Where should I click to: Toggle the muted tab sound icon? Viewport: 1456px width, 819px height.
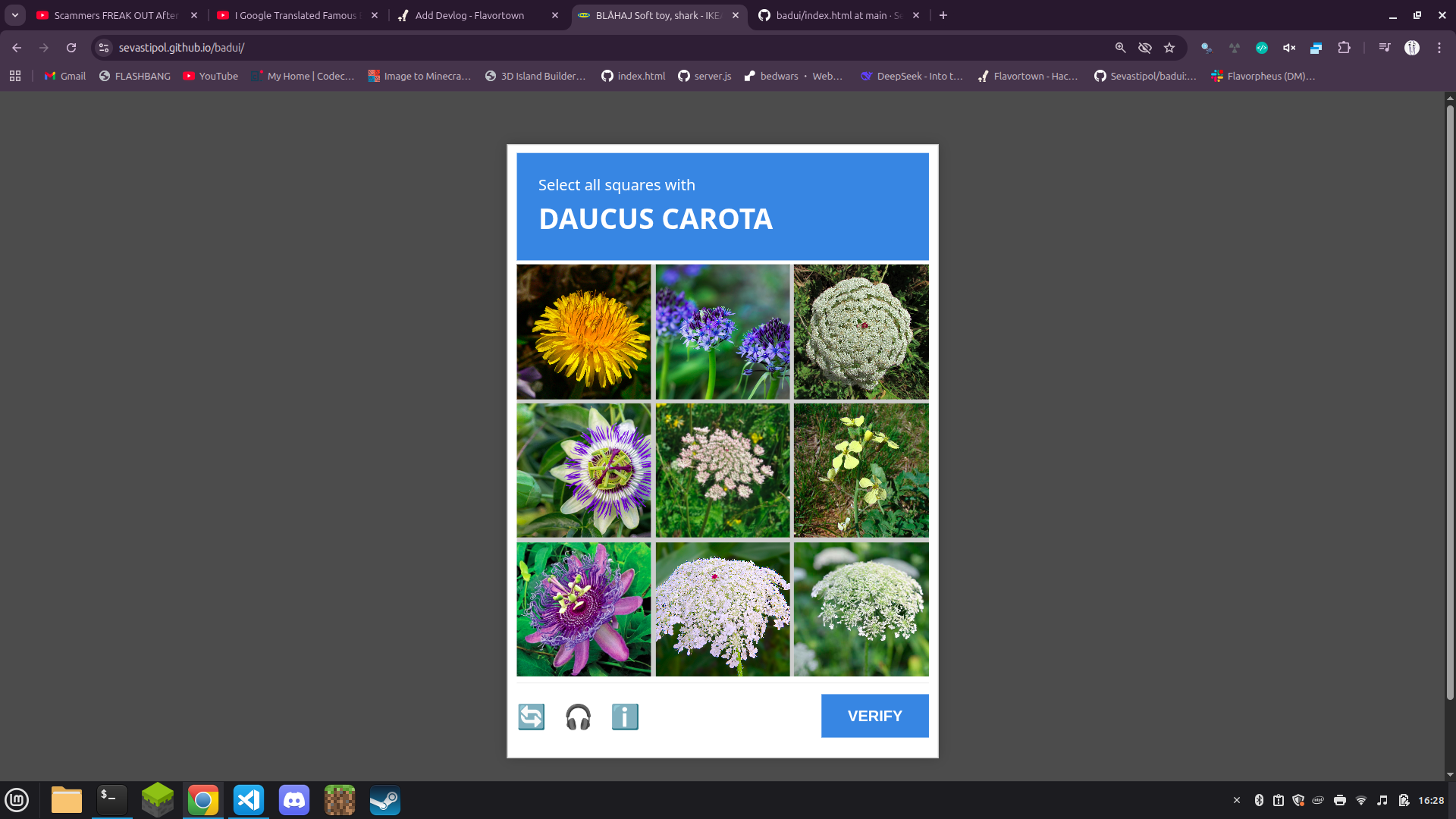1288,48
